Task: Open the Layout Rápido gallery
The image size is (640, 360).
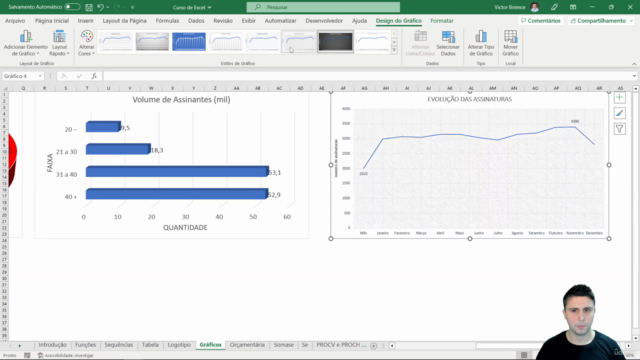Action: click(x=59, y=43)
